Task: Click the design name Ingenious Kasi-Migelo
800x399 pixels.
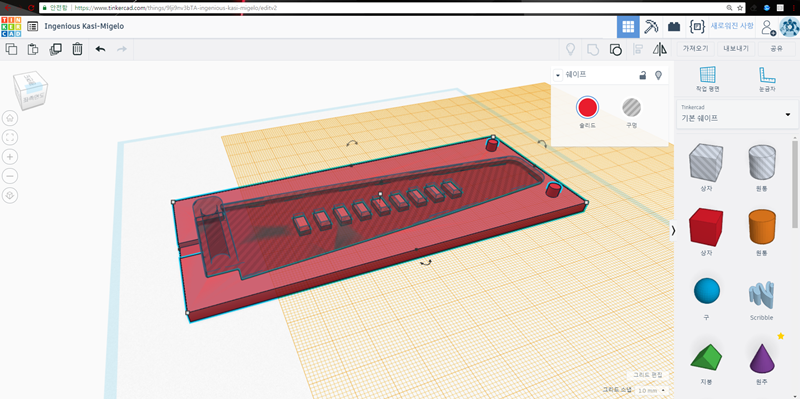Action: (x=84, y=26)
